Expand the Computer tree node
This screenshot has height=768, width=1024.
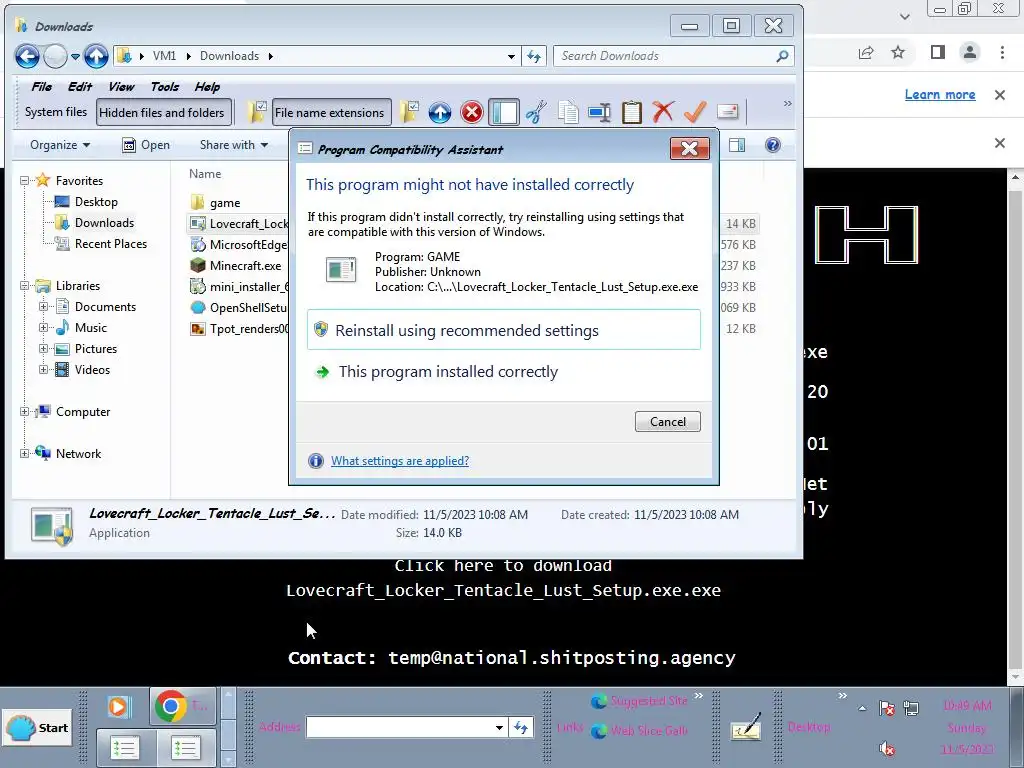tap(24, 411)
